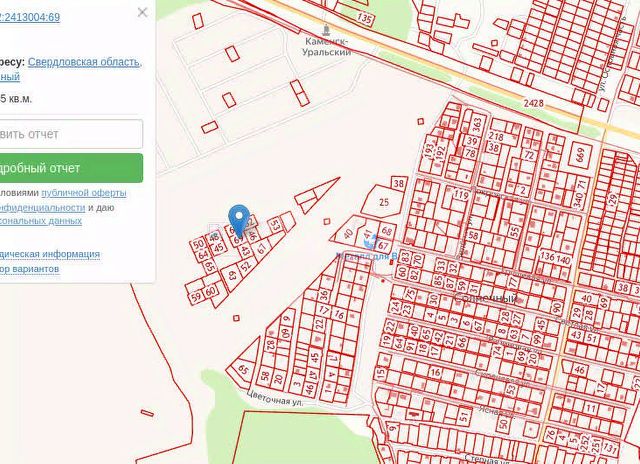Image resolution: width=640 pixels, height=464 pixels.
Task: Select parcel 669 on the map
Action: click(581, 155)
